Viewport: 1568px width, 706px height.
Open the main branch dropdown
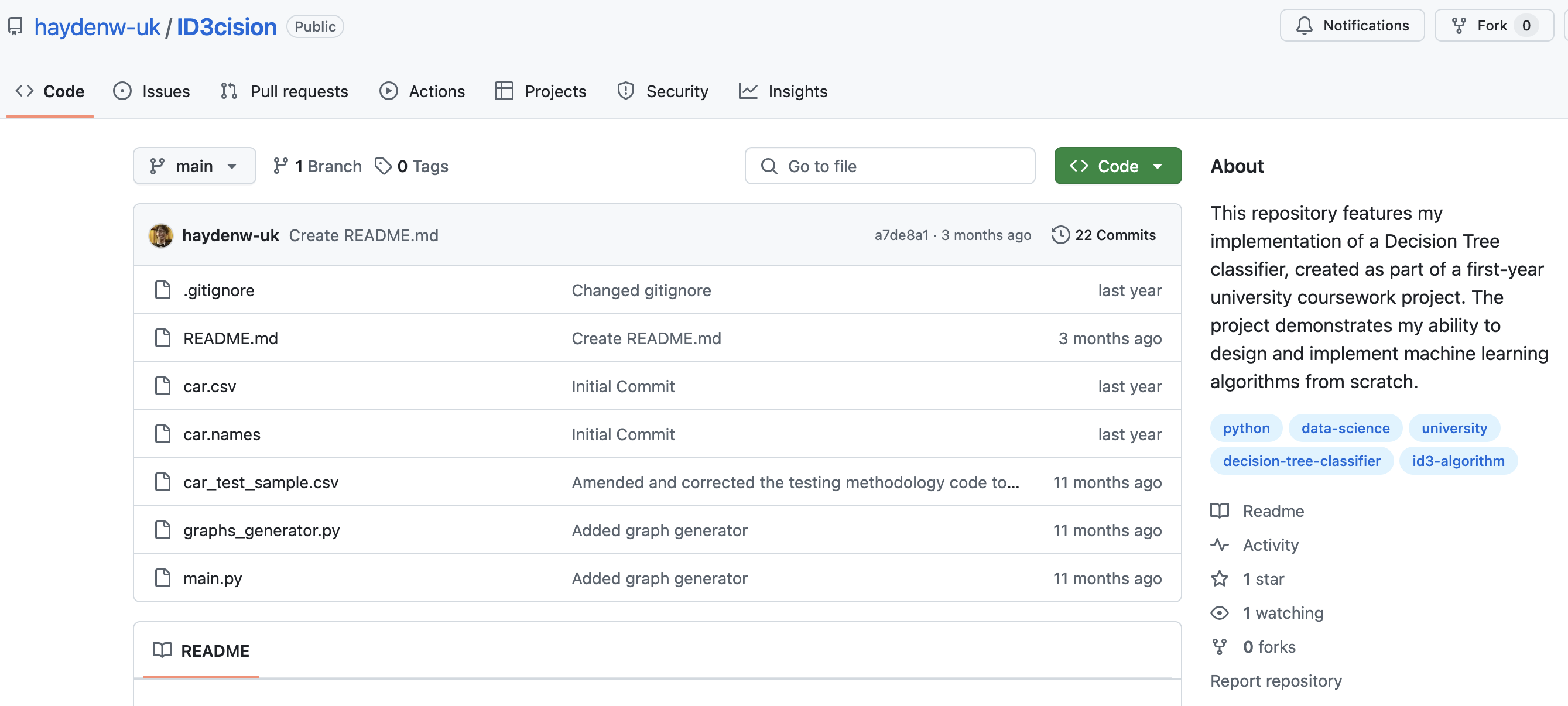pyautogui.click(x=194, y=166)
